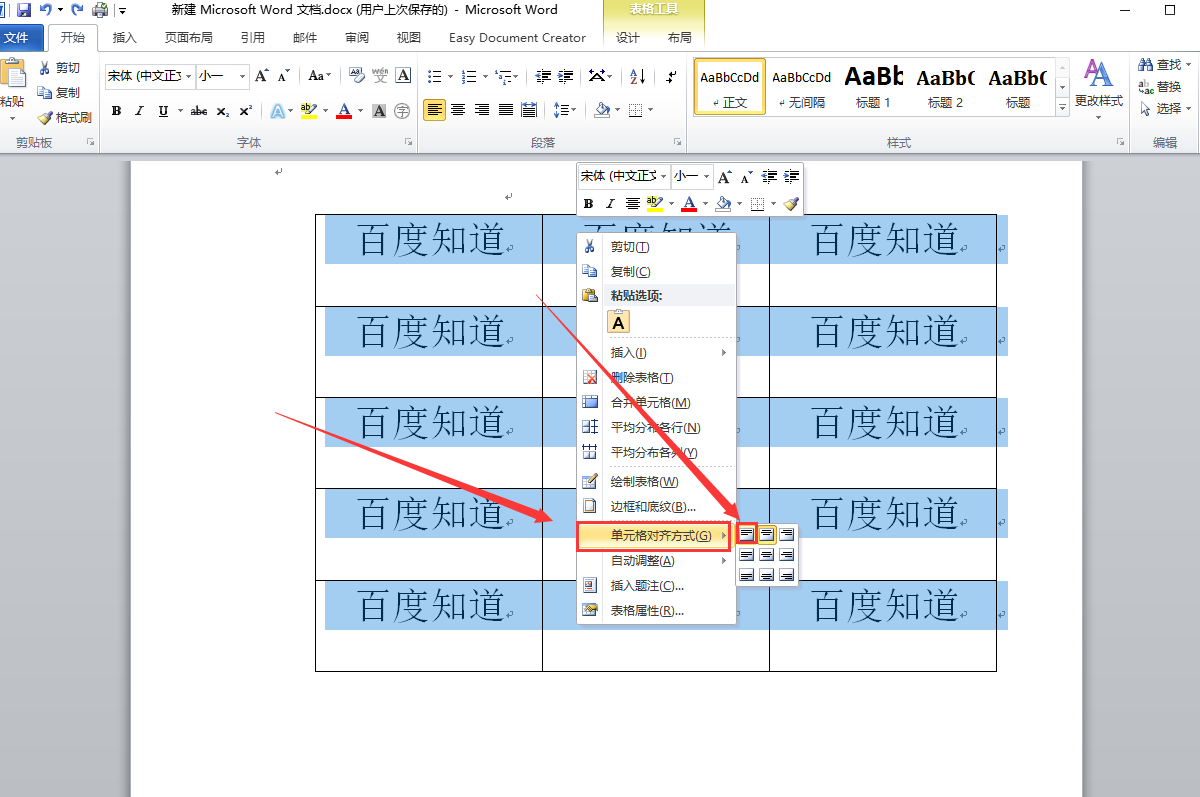Toggle Center alignment in ribbon paragraph group
1200x797 pixels.
click(458, 110)
